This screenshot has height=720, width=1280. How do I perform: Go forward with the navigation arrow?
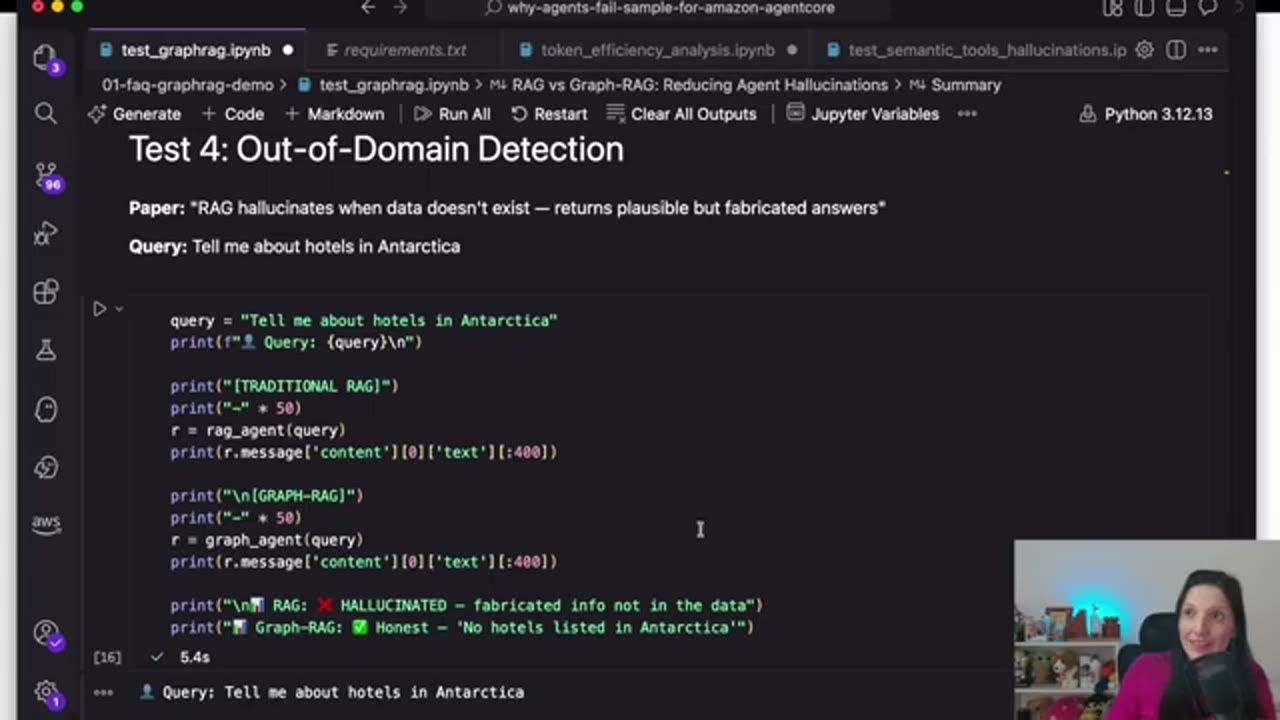[400, 8]
